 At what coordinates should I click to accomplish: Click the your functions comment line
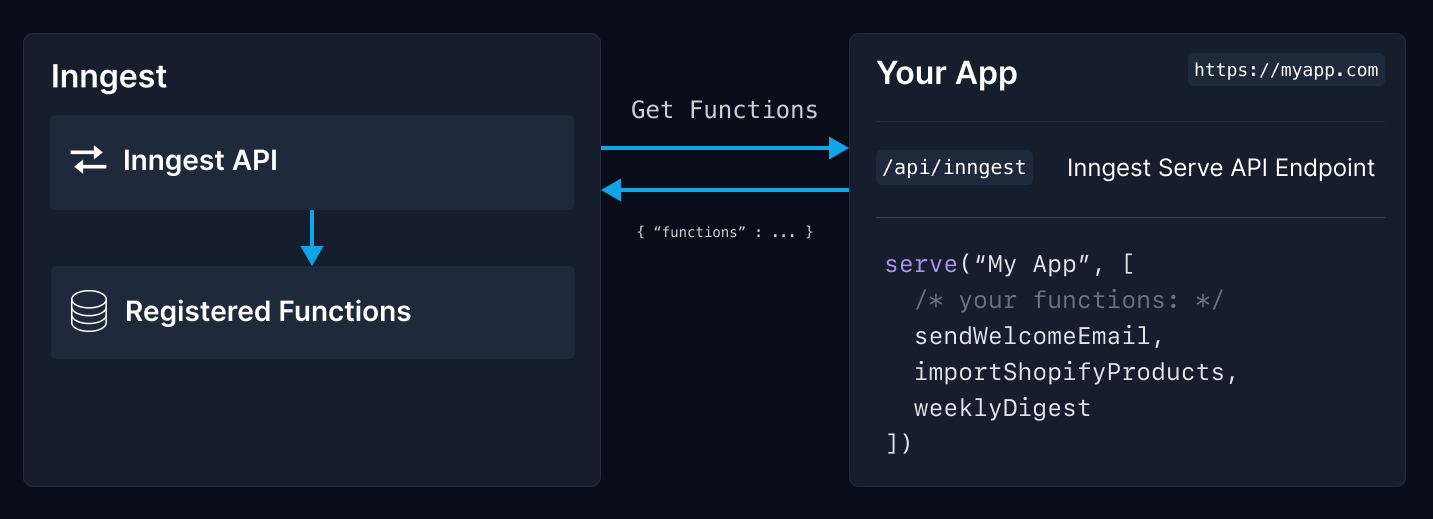(x=1069, y=300)
